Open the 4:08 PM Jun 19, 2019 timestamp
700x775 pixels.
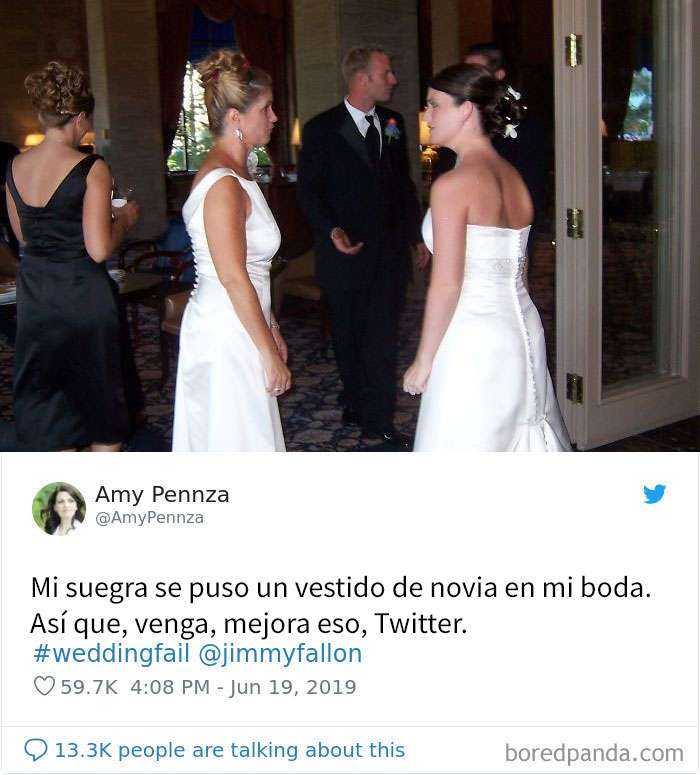(243, 687)
